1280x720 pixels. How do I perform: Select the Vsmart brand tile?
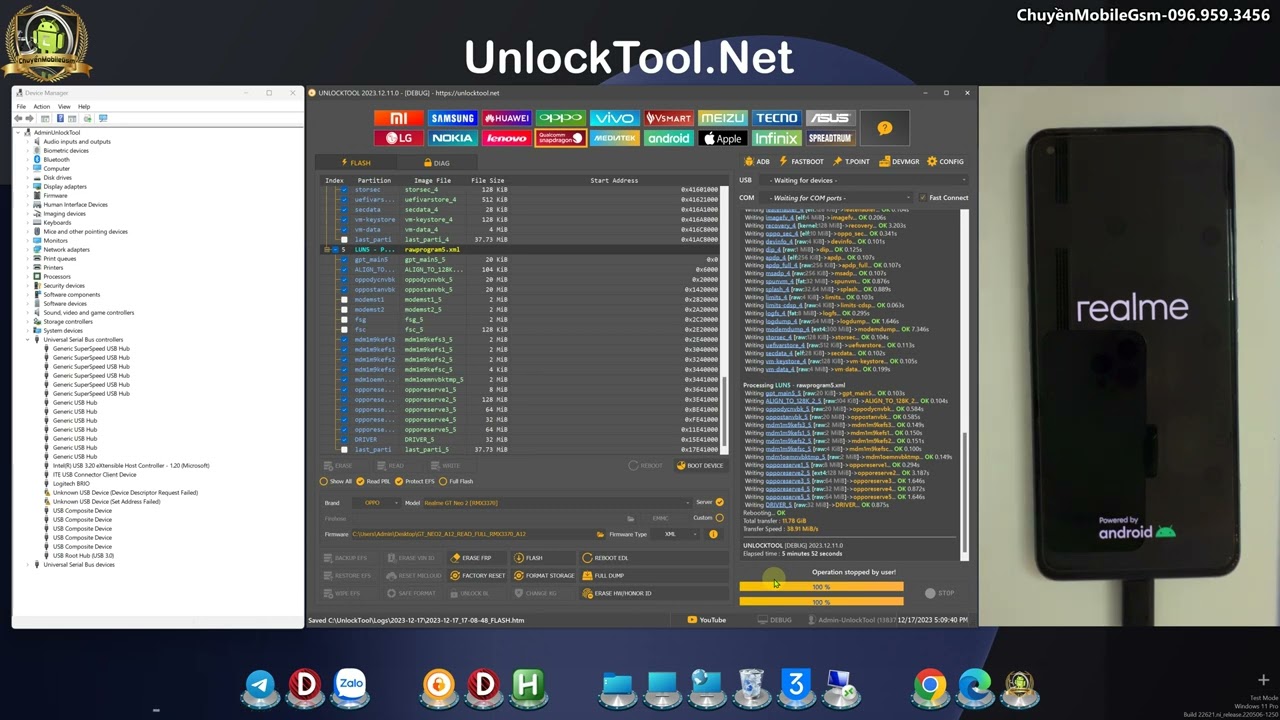(x=668, y=118)
